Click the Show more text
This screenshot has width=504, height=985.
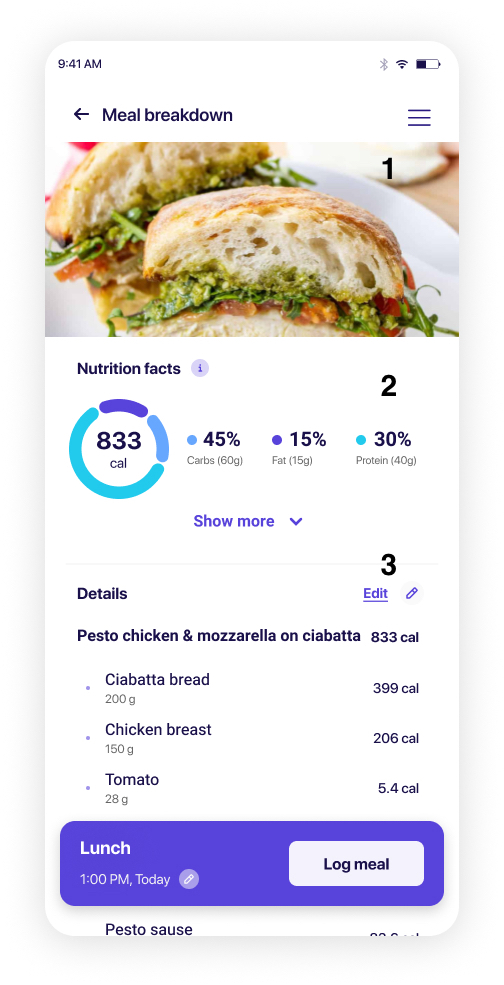[234, 521]
